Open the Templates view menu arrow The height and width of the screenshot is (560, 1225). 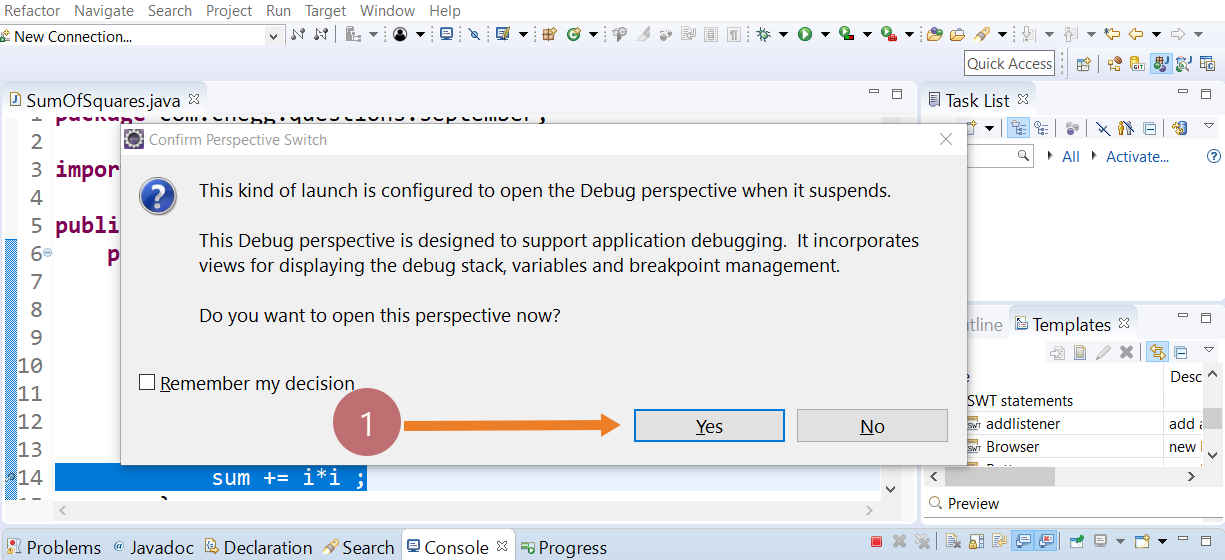(x=1208, y=350)
